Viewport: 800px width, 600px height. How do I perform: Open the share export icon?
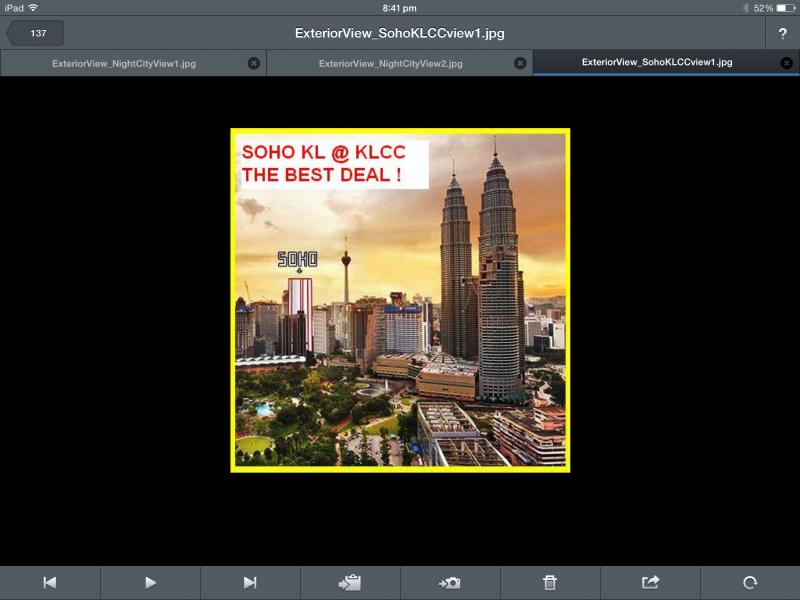pyautogui.click(x=650, y=582)
